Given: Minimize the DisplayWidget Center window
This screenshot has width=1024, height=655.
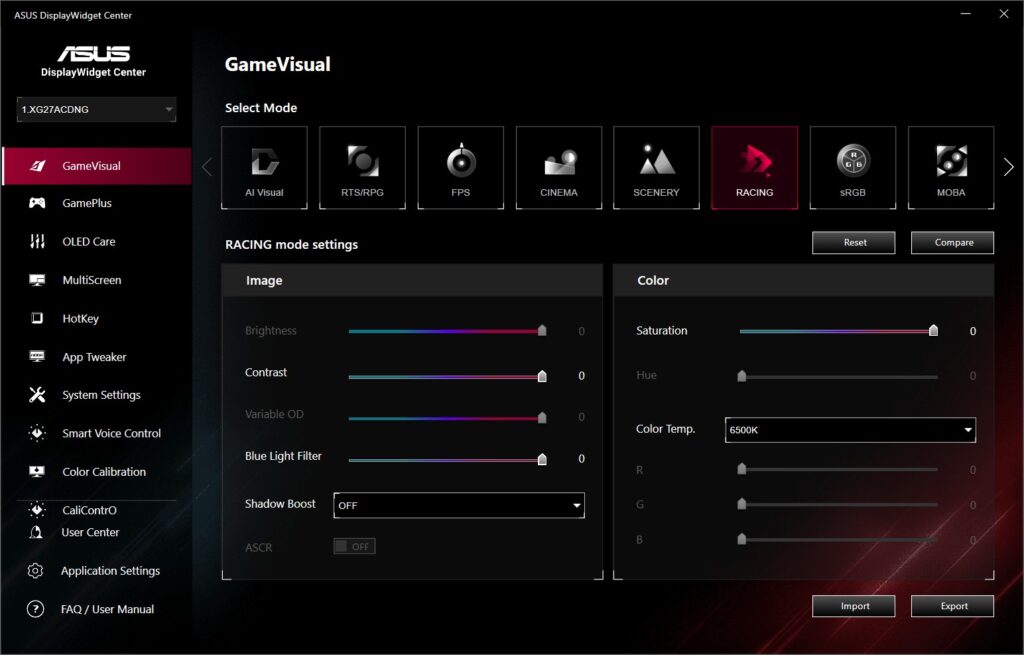Looking at the screenshot, I should click(965, 14).
